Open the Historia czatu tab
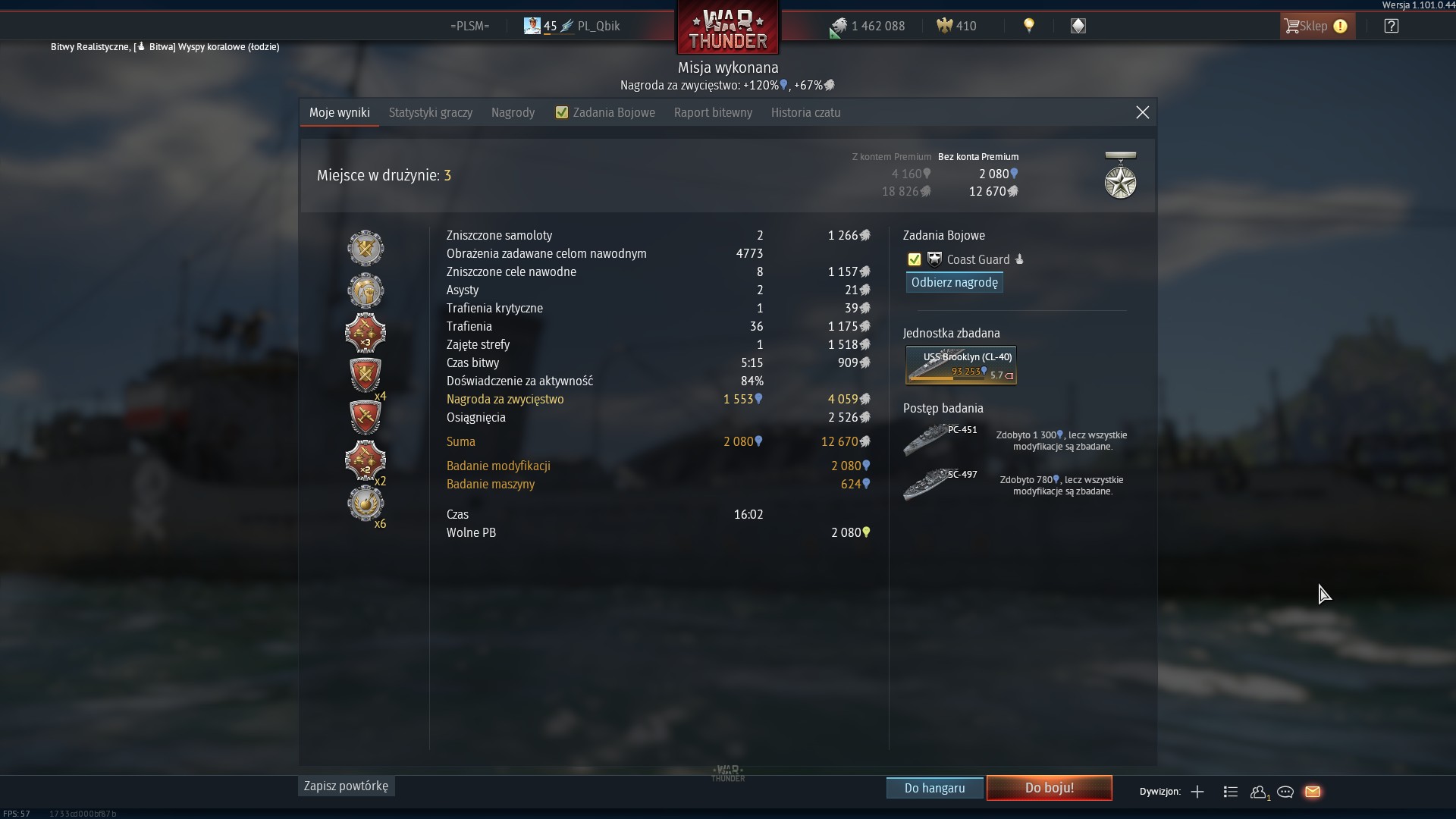The width and height of the screenshot is (1456, 819). [x=805, y=112]
